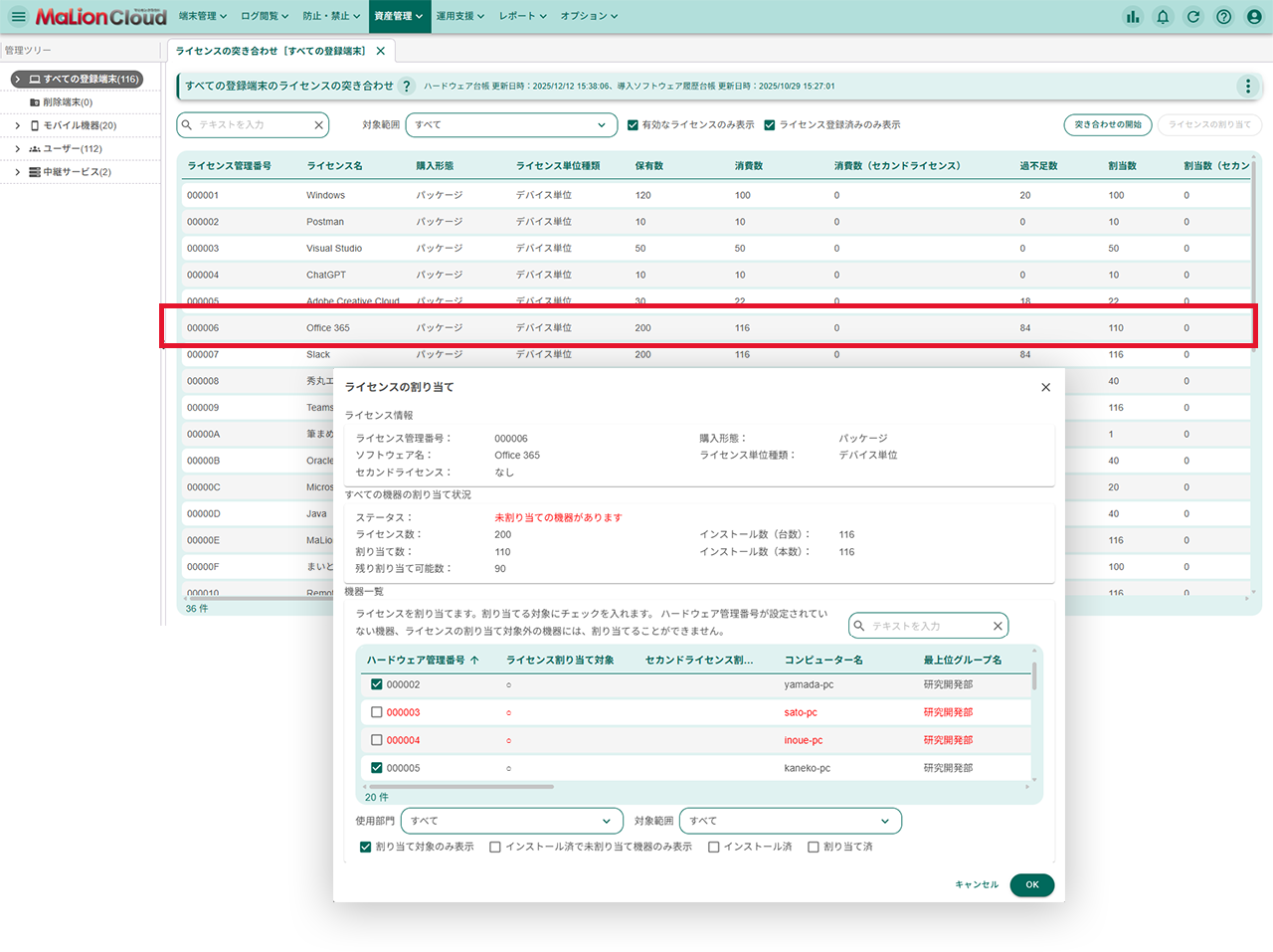
Task: Enable the インストール済 checkbox
Action: 714,848
